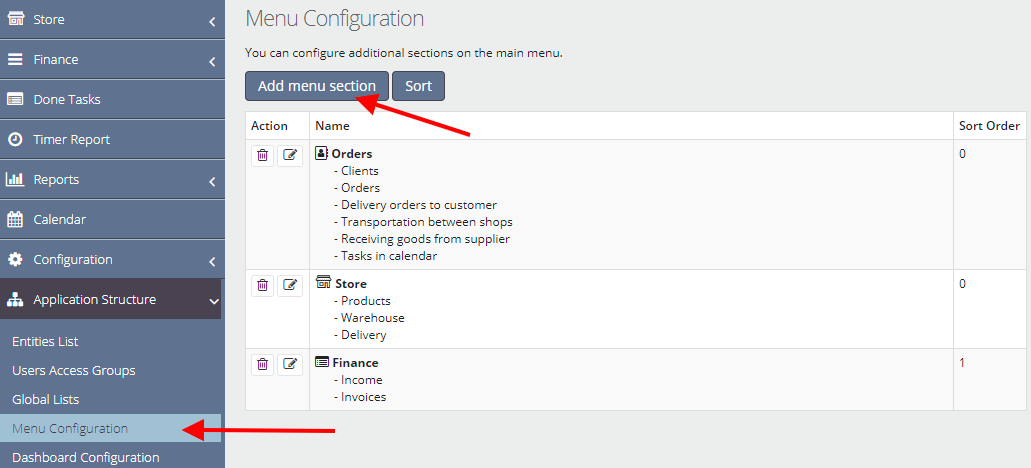Delete the Orders menu section
This screenshot has width=1031, height=468.
pos(262,155)
